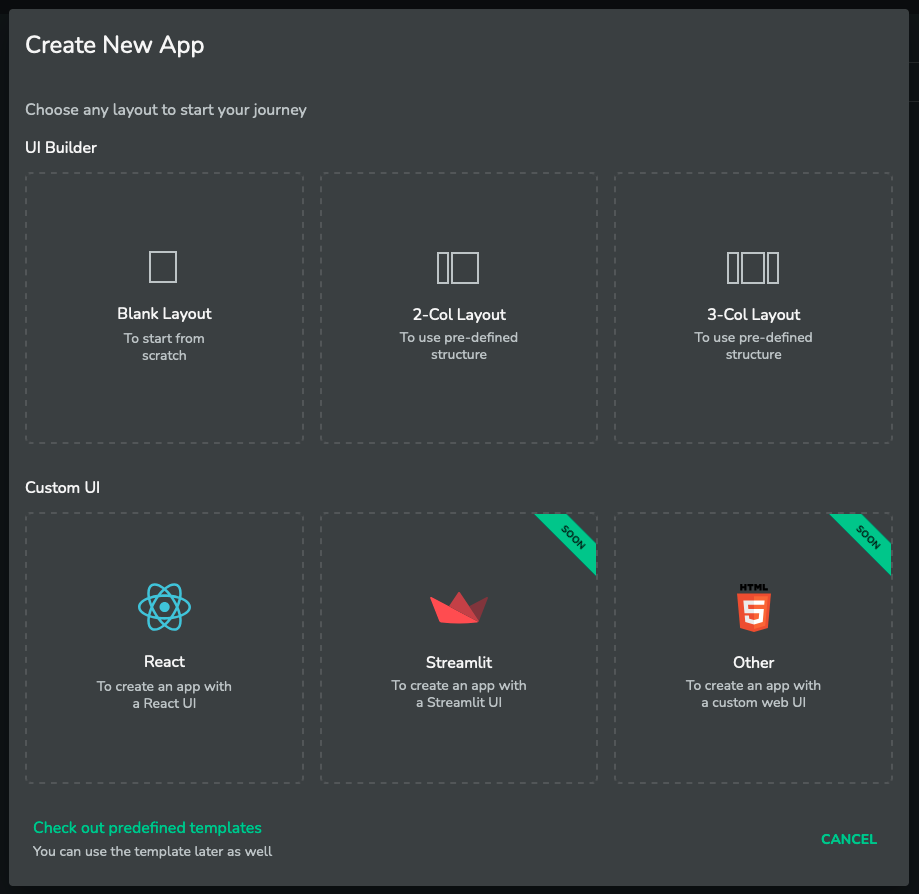
Task: Select the 2-Col Layout icon
Action: (x=458, y=268)
